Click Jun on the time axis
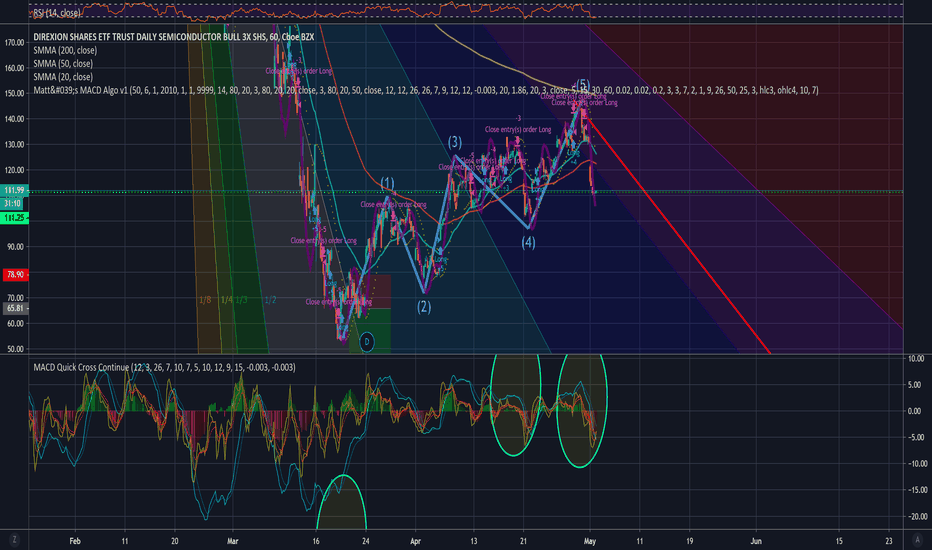932x550 pixels. pyautogui.click(x=756, y=541)
